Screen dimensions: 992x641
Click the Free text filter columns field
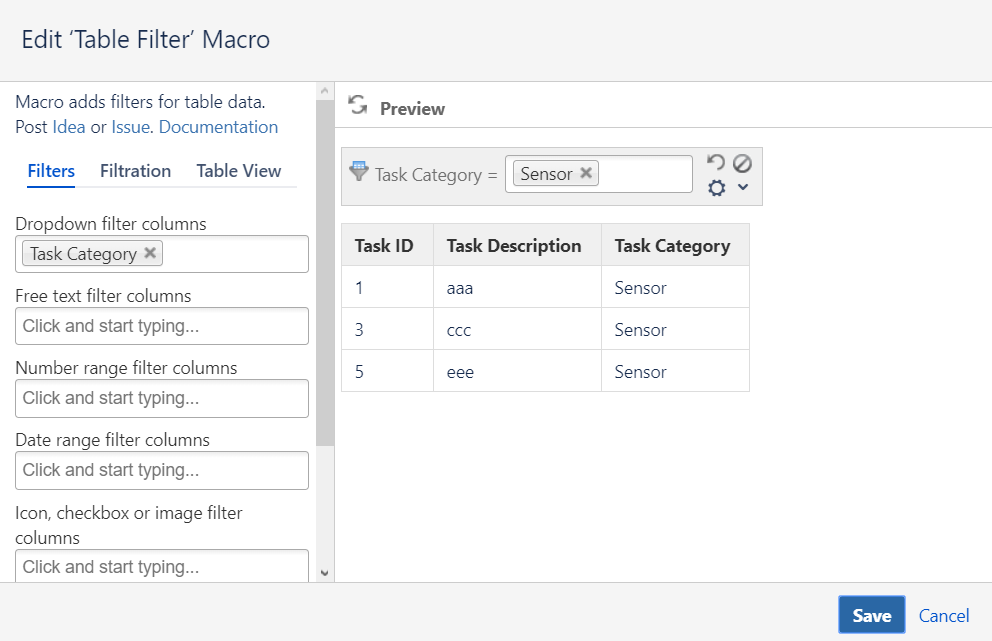162,326
